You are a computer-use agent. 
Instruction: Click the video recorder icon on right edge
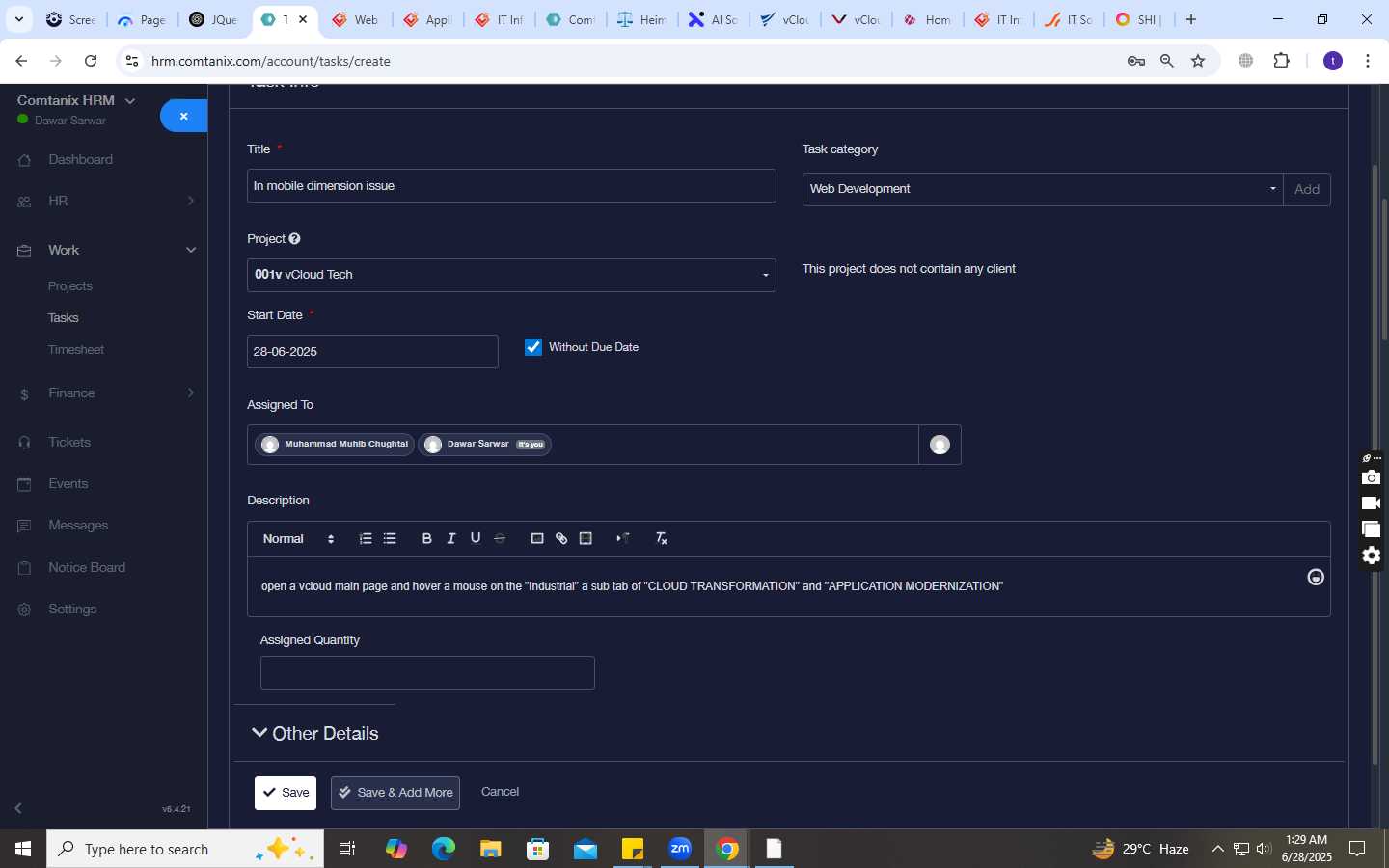pyautogui.click(x=1371, y=503)
